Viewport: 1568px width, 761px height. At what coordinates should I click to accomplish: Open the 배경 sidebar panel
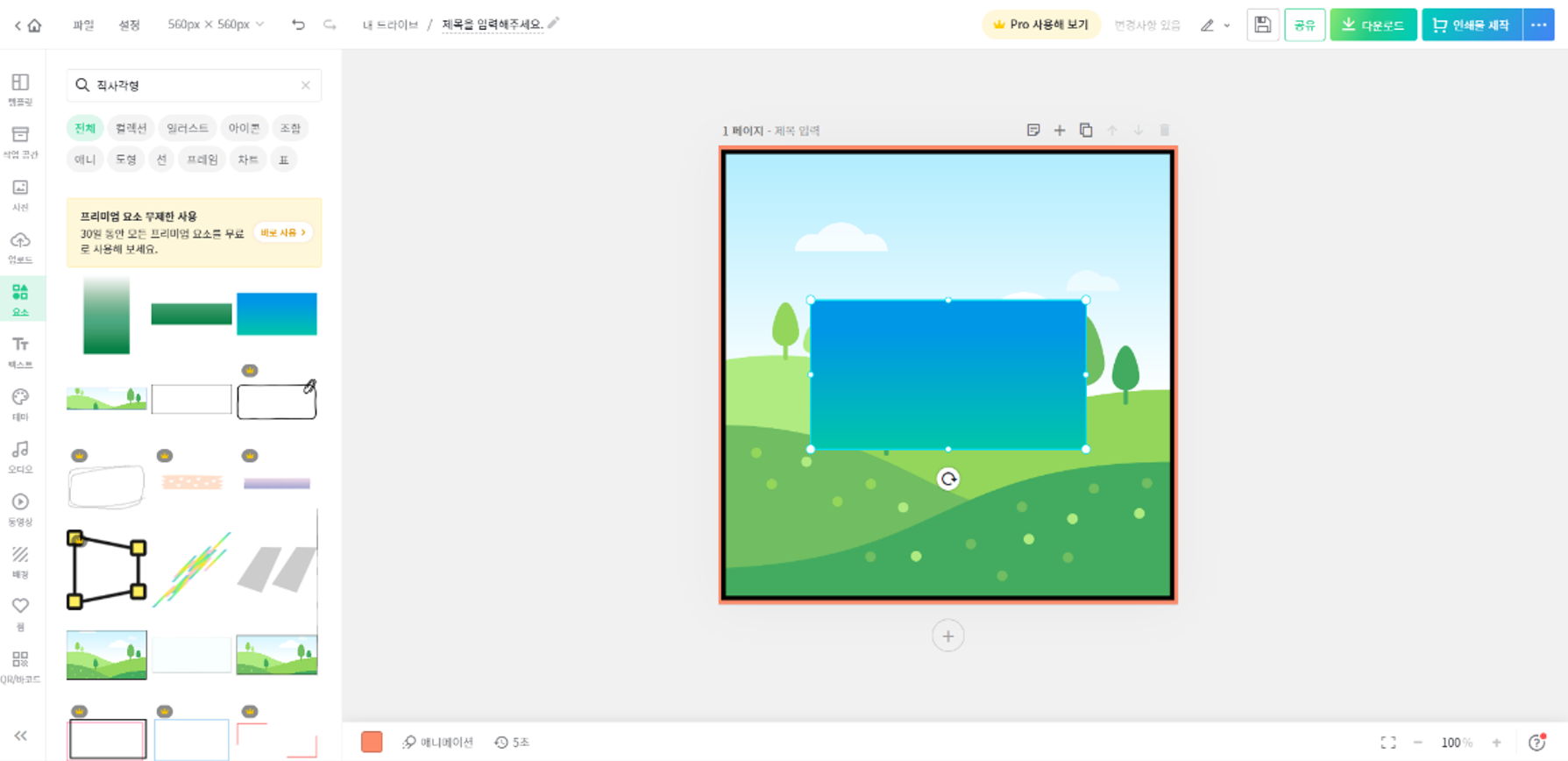pos(20,562)
